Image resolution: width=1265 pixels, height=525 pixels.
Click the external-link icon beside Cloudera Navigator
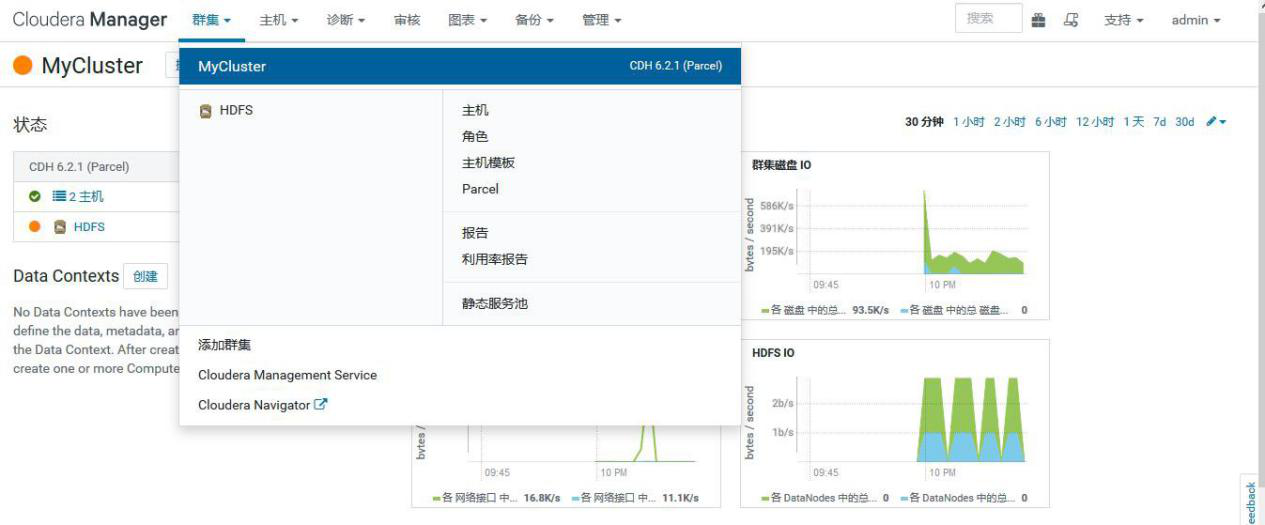pyautogui.click(x=321, y=405)
